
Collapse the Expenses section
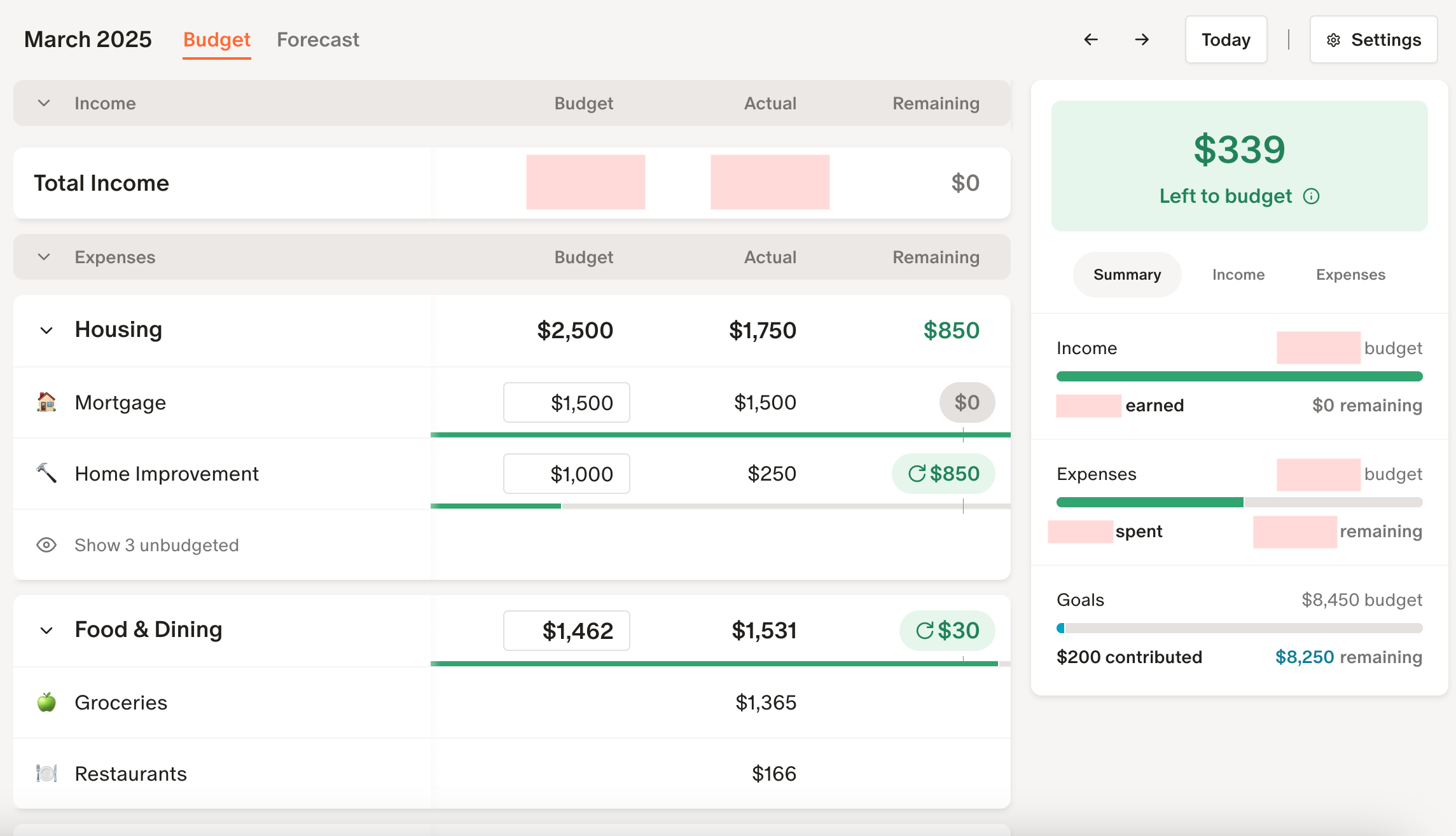(43, 257)
